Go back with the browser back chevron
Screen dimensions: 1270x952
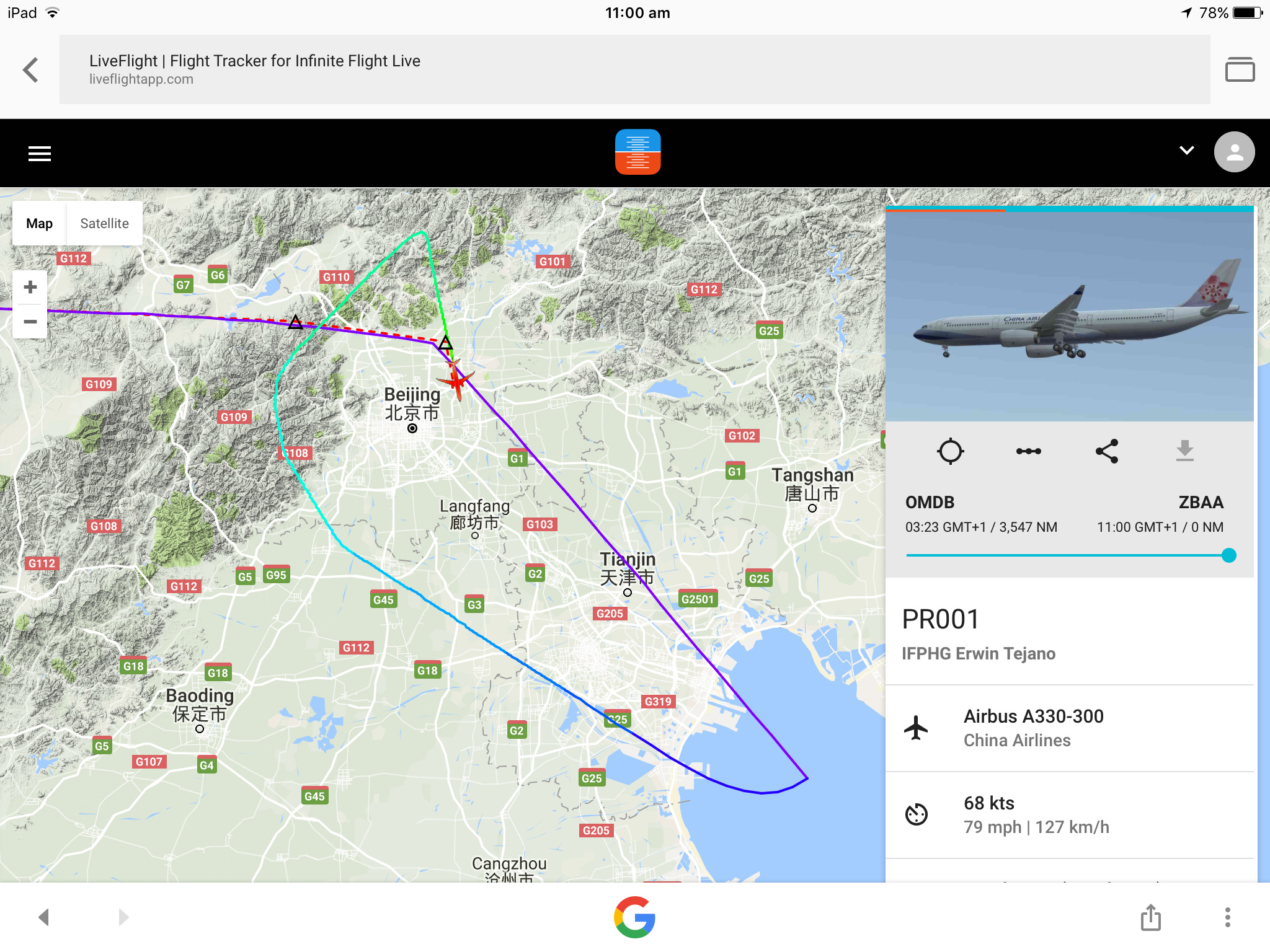tap(30, 69)
